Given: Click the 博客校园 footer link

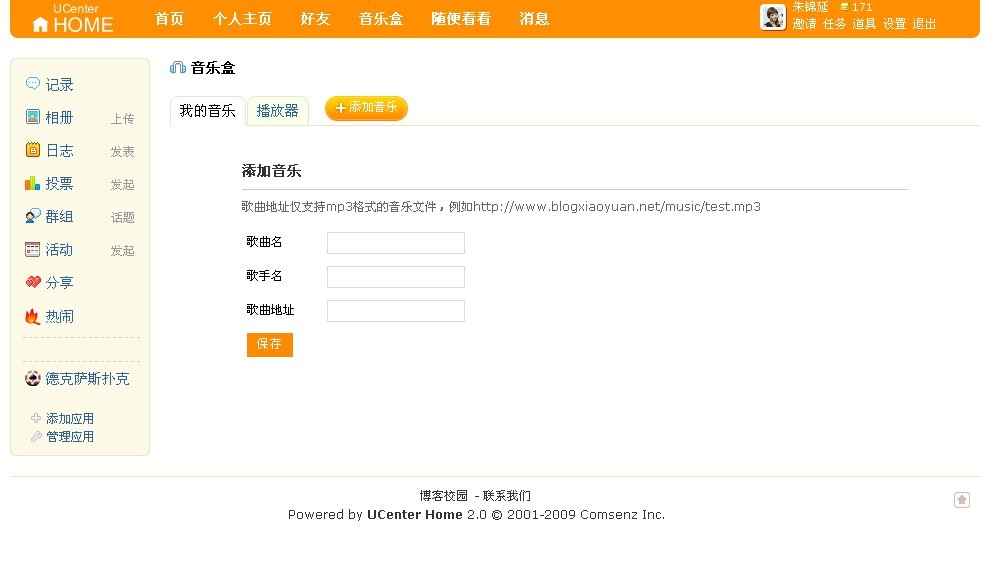Looking at the screenshot, I should click(x=444, y=496).
